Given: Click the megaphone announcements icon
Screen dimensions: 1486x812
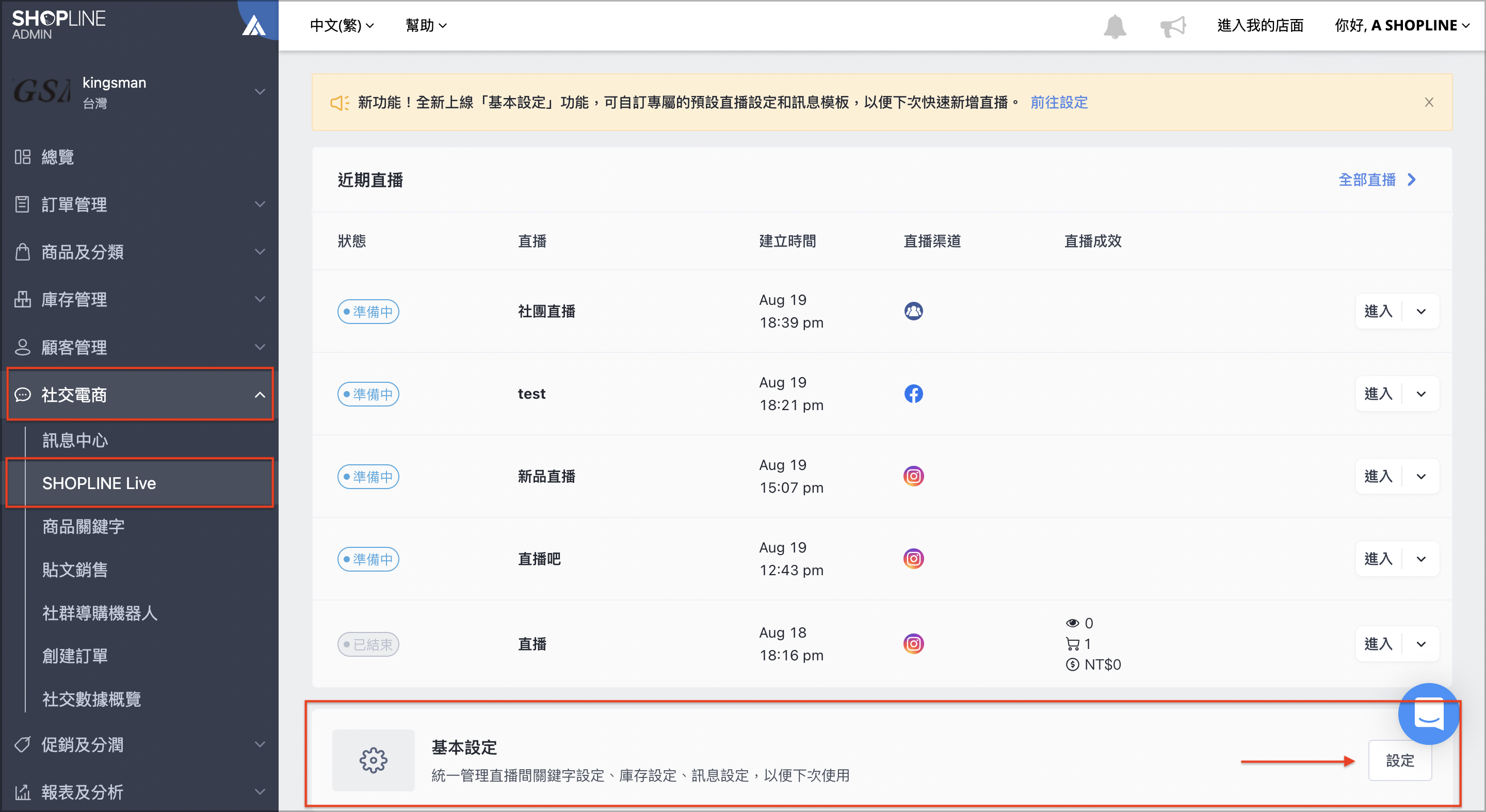Looking at the screenshot, I should tap(1173, 25).
